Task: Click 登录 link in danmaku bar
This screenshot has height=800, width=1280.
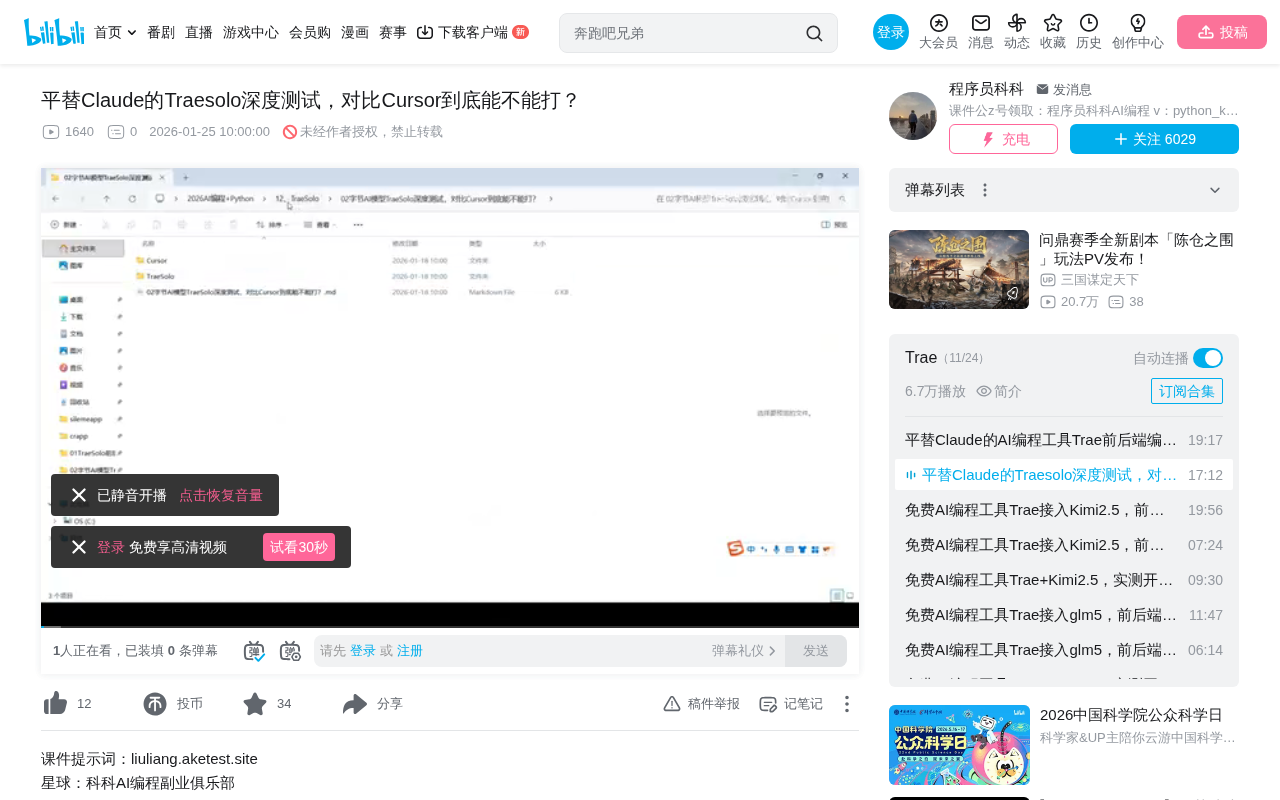Action: [363, 651]
